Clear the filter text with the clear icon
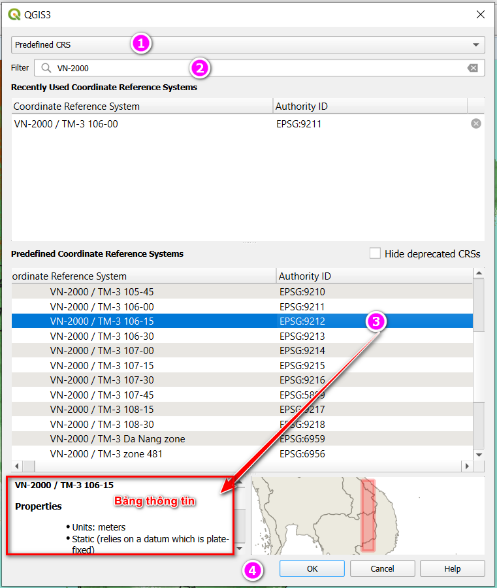 pyautogui.click(x=473, y=68)
